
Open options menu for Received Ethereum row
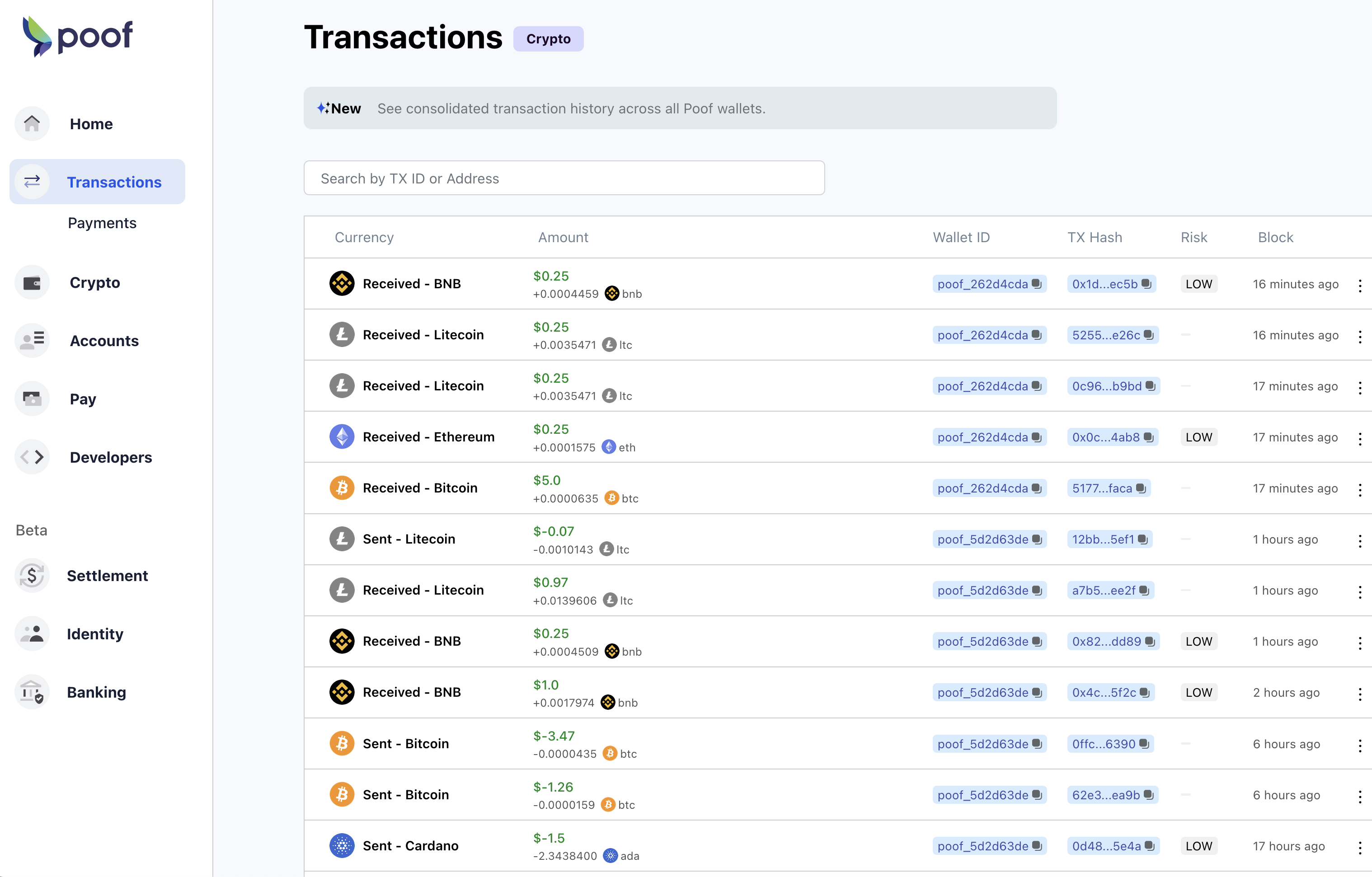coord(1359,438)
